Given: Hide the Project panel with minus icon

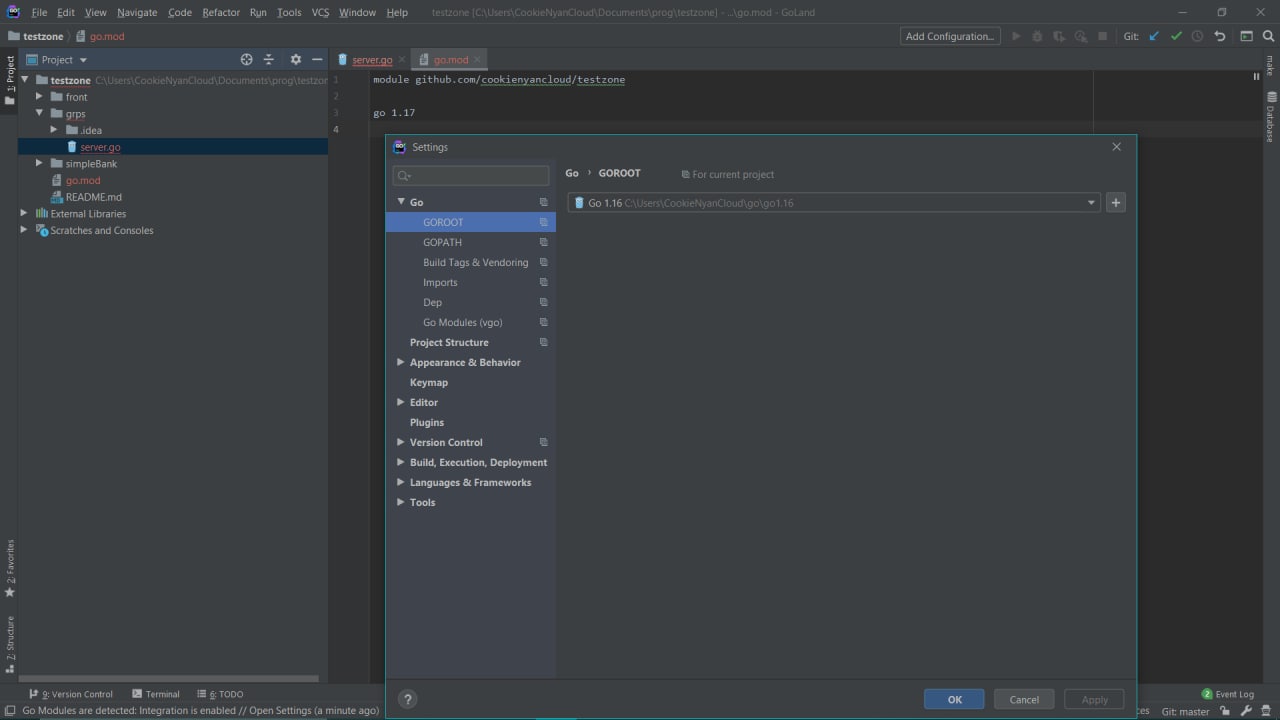Looking at the screenshot, I should point(317,60).
